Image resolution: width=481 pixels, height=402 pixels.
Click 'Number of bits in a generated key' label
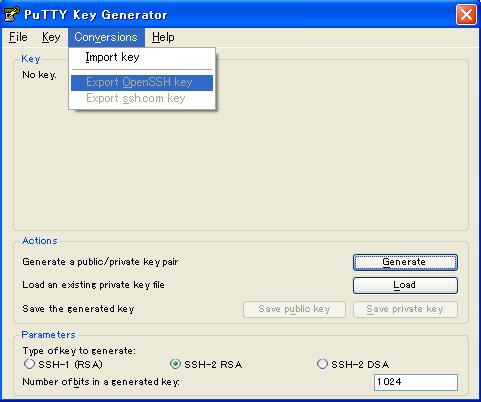pos(101,382)
